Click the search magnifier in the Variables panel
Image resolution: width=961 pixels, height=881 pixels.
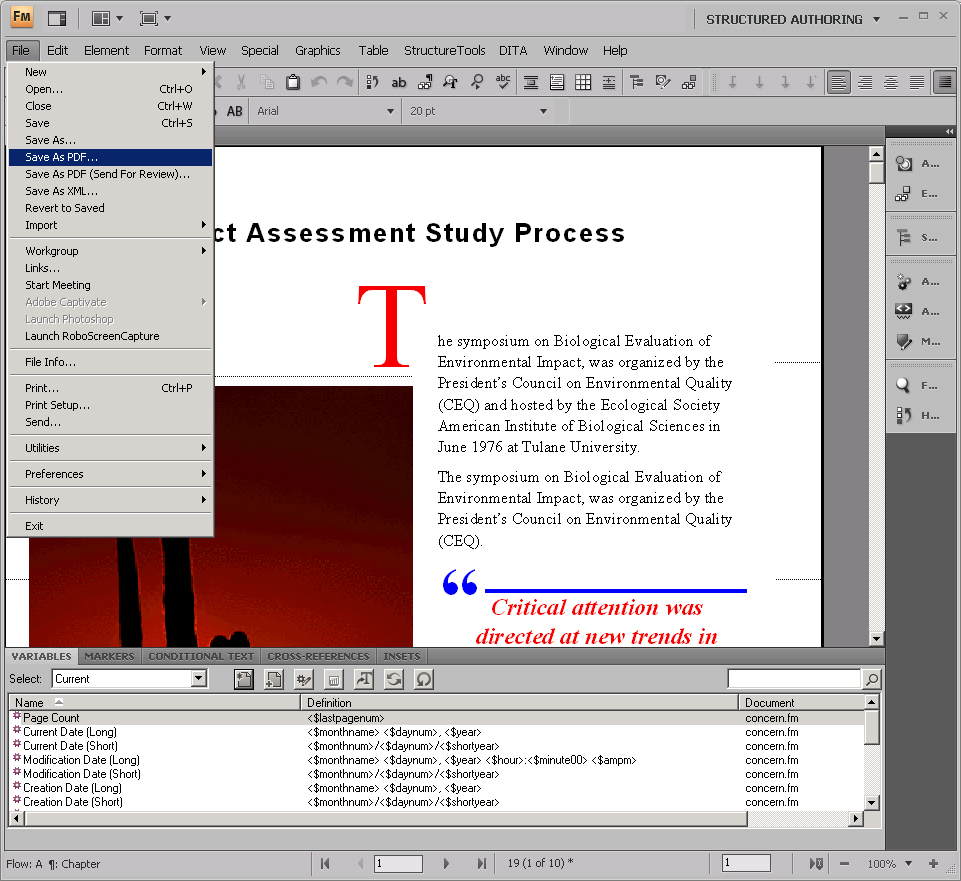tap(871, 679)
